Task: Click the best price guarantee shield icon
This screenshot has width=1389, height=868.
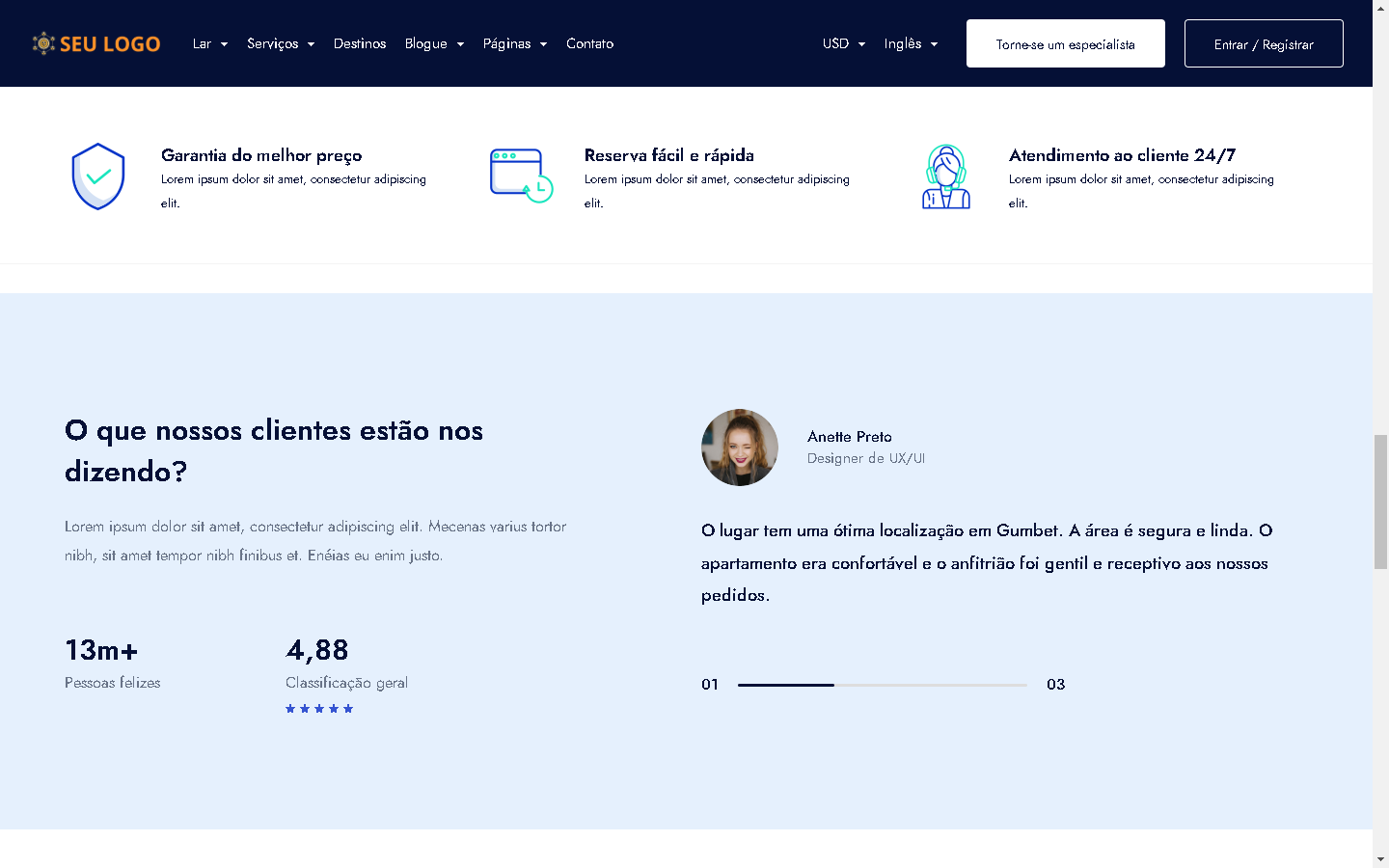Action: 98,176
